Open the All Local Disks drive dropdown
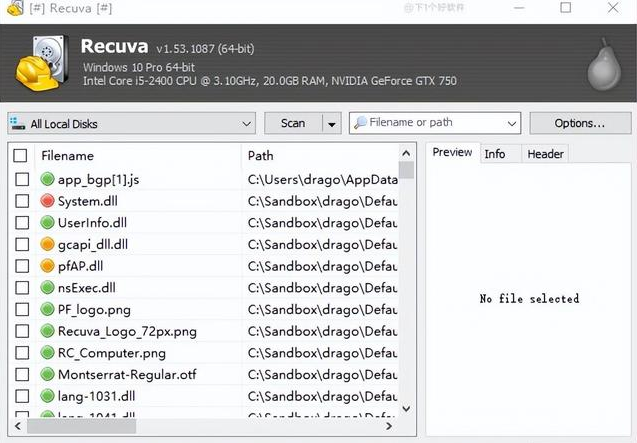This screenshot has width=637, height=443. coord(247,124)
